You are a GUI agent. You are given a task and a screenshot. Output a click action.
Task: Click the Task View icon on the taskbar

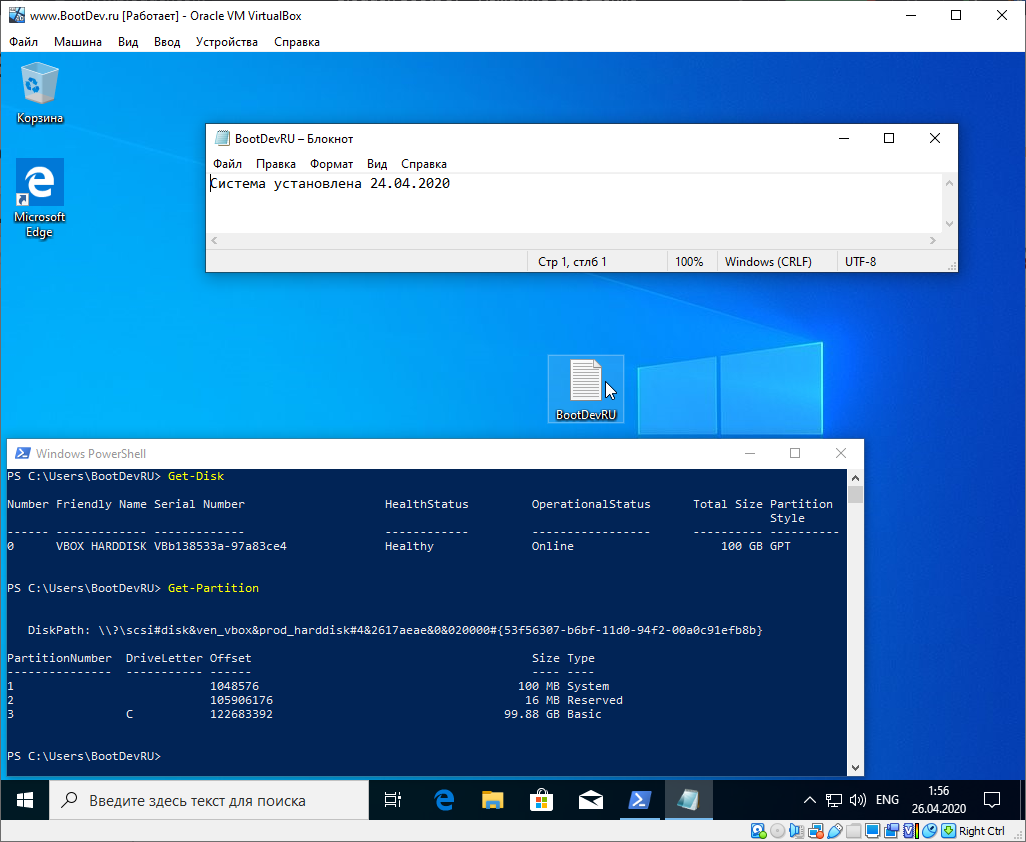click(391, 800)
